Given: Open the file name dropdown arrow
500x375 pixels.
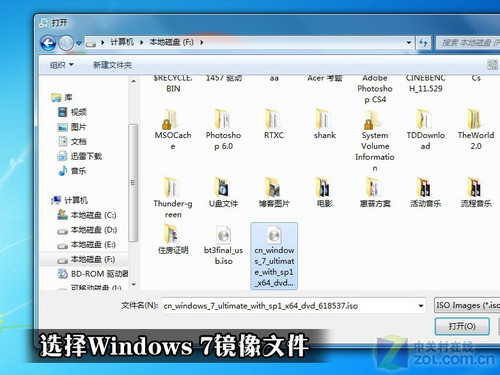Looking at the screenshot, I should tap(421, 305).
